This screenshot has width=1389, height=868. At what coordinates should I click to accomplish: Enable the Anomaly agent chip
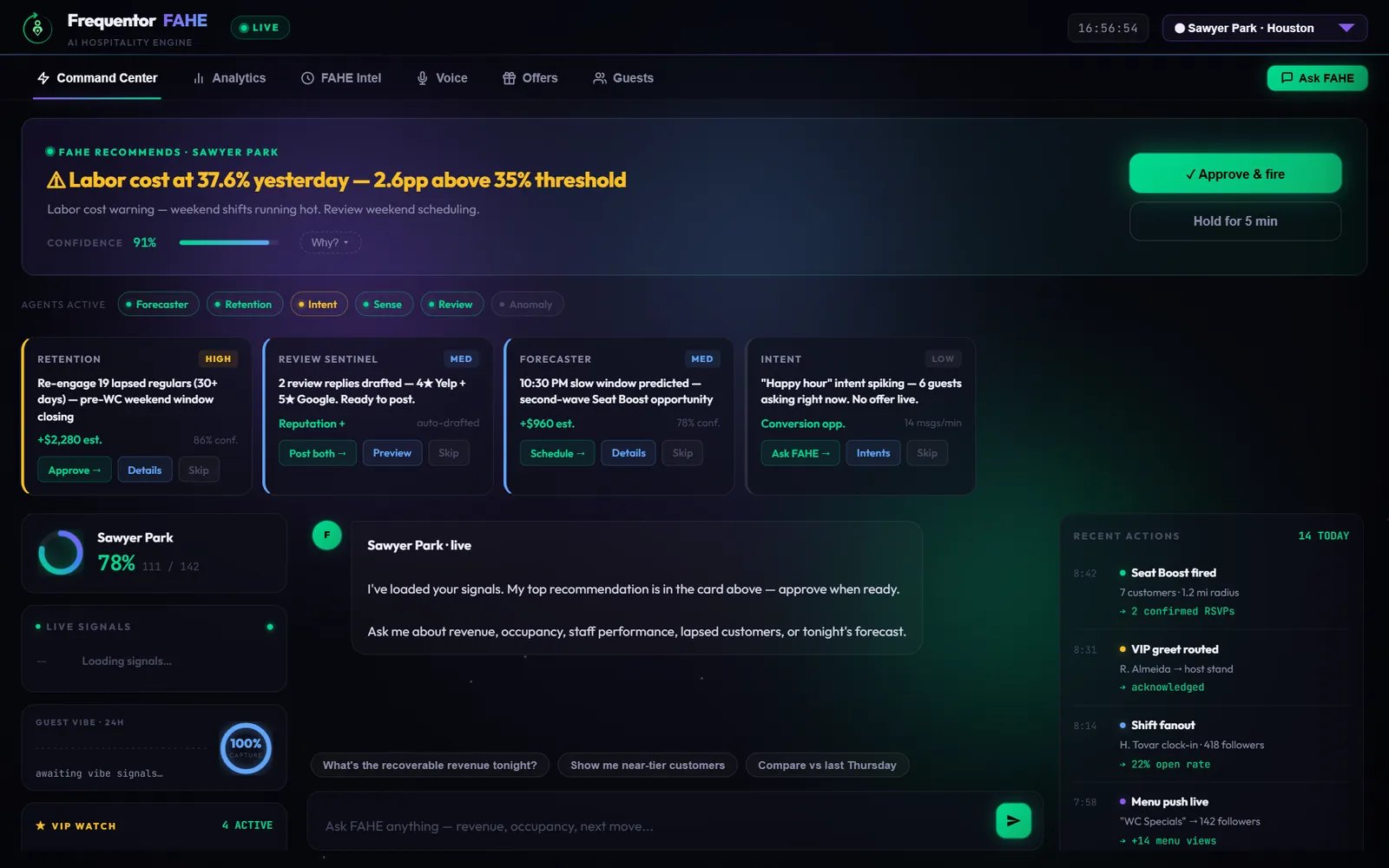coord(527,305)
